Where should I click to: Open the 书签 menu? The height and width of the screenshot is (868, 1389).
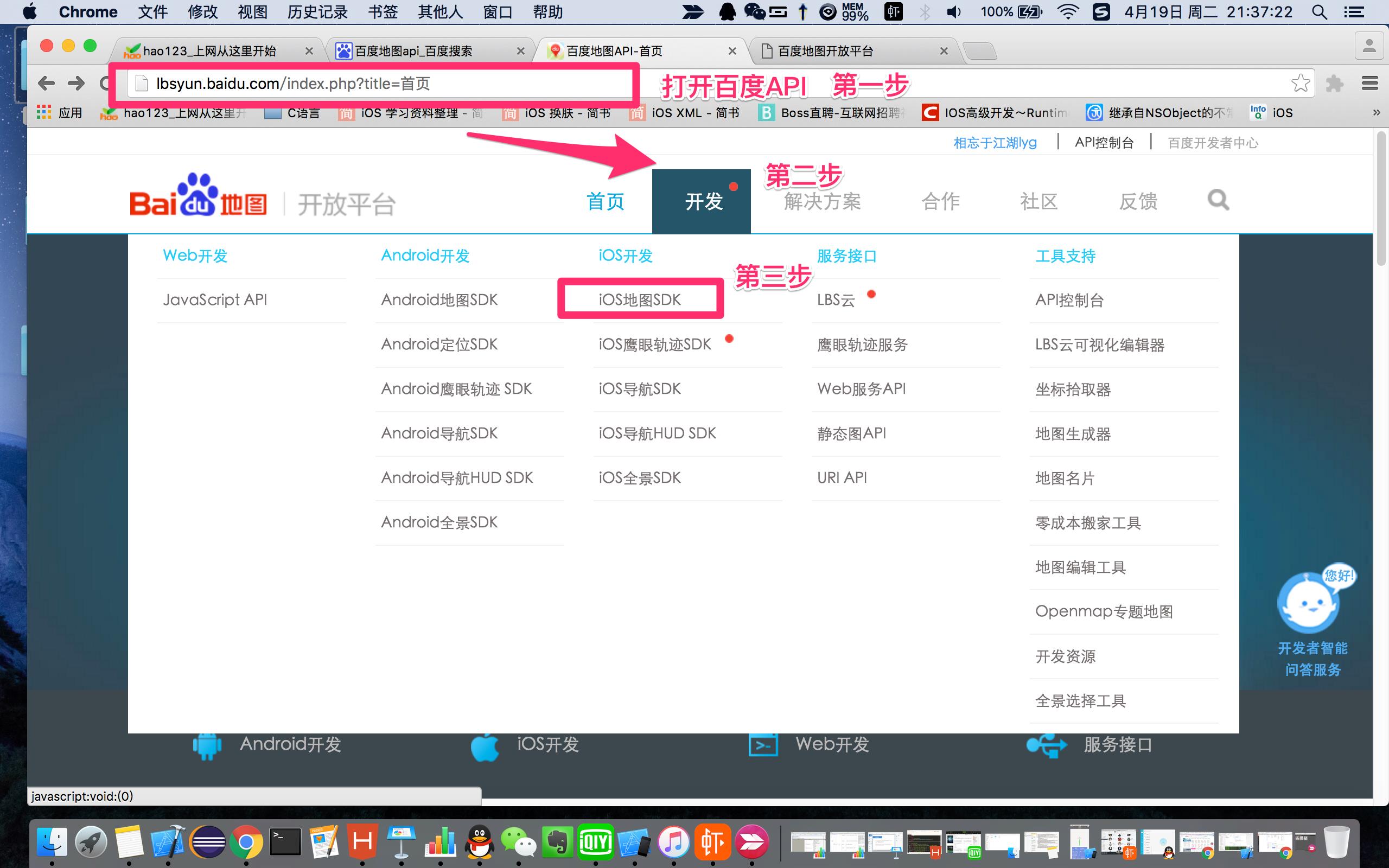tap(383, 12)
